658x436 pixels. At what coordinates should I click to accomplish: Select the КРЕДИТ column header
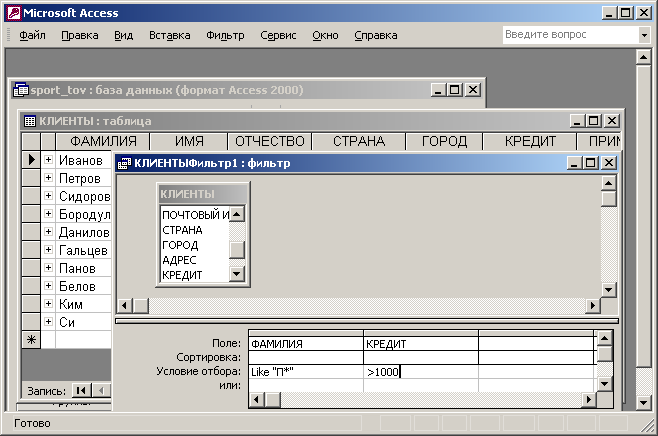point(530,141)
